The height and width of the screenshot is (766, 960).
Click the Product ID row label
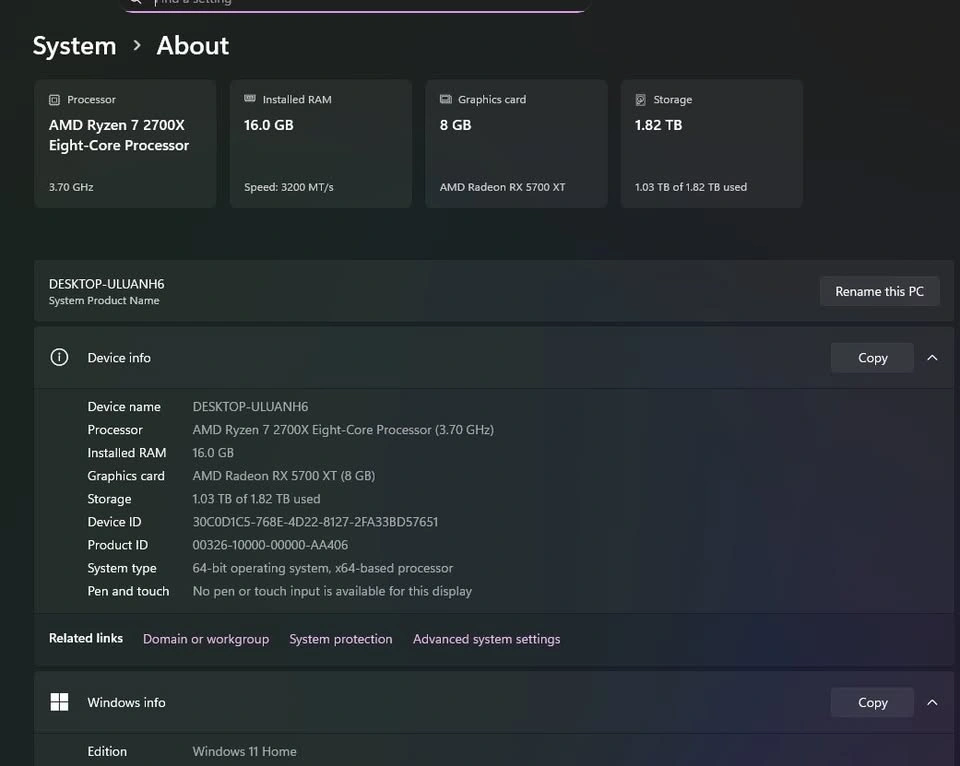coord(118,545)
